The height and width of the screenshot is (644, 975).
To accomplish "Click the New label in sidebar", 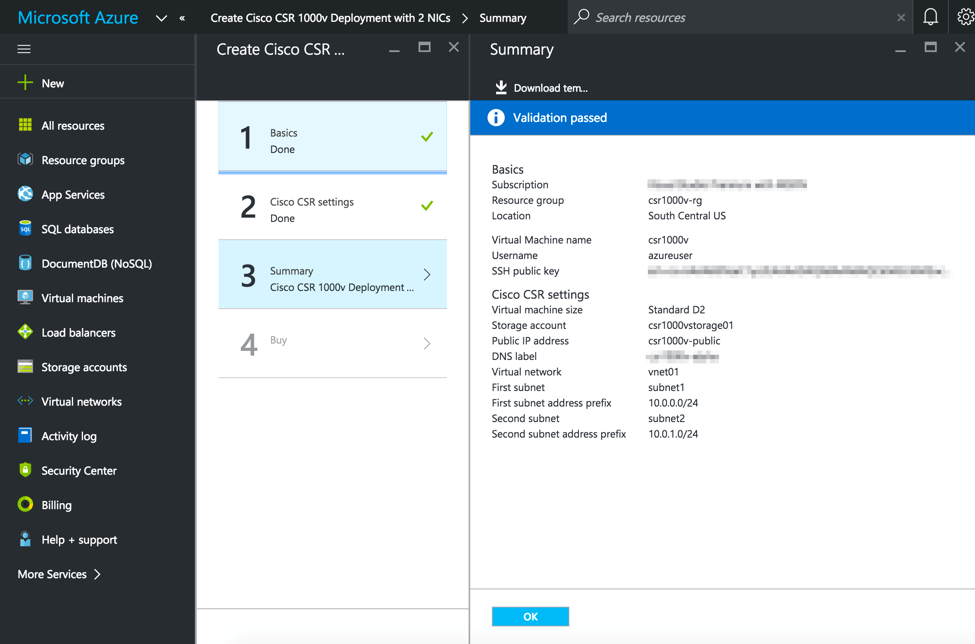I will click(53, 83).
